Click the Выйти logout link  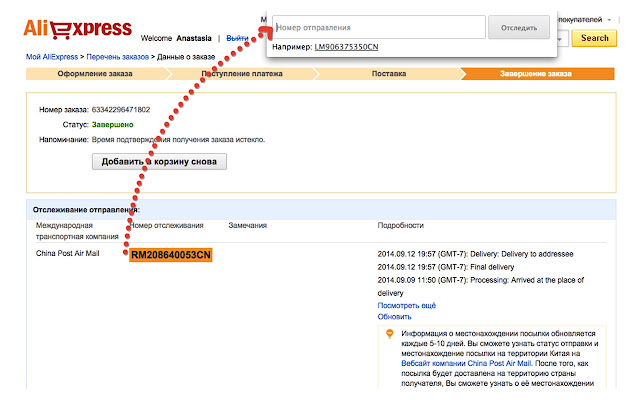coord(237,38)
